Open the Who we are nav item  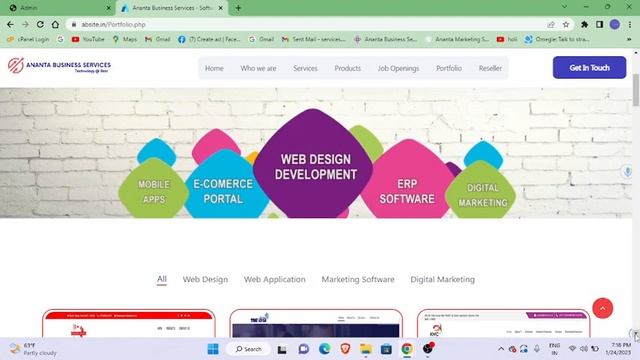[x=258, y=68]
